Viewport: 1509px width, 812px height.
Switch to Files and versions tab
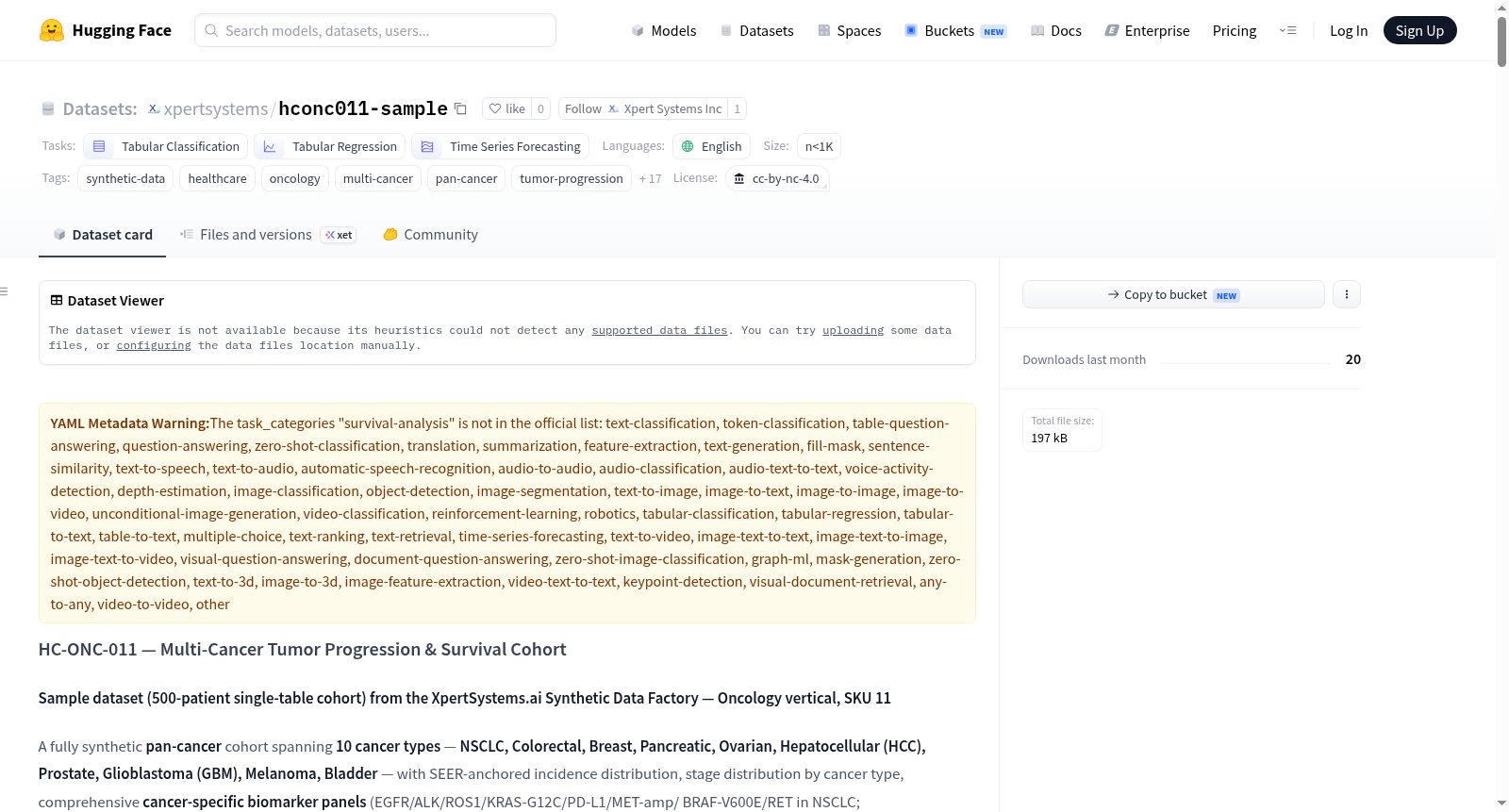coord(268,234)
